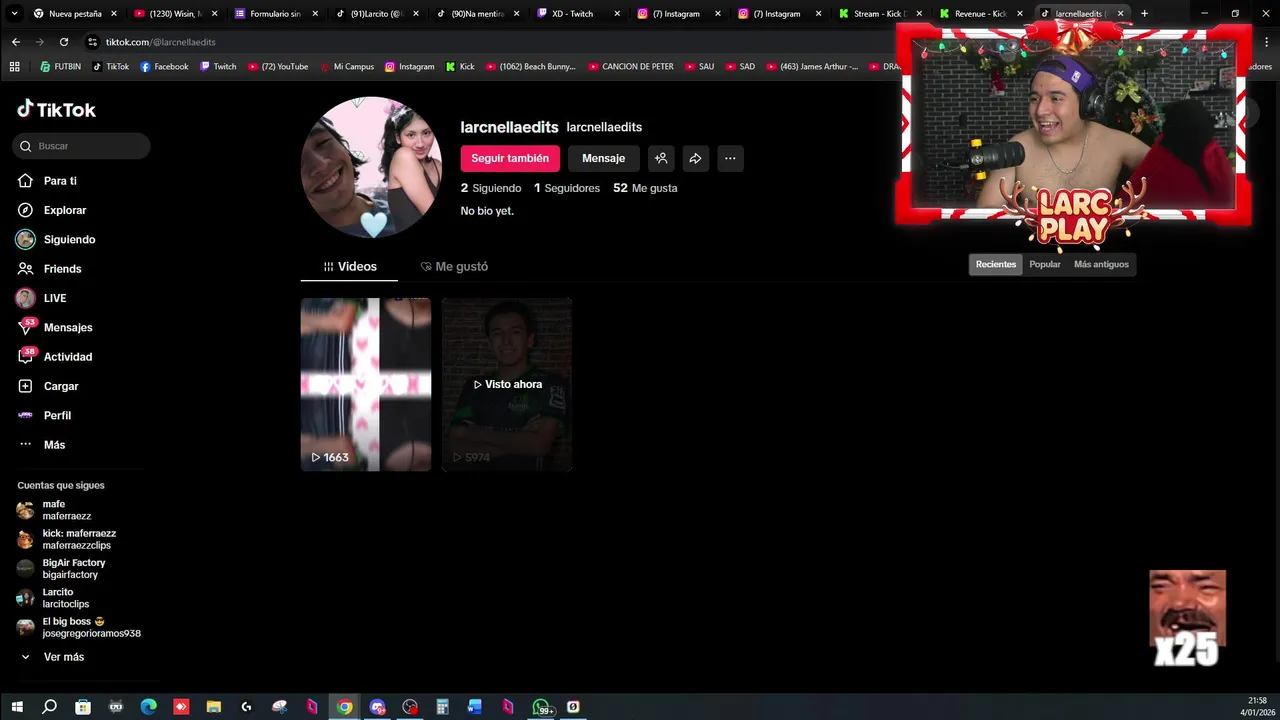Switch to the Me gustó tab
Screen dimensions: 1280x720
(x=454, y=267)
